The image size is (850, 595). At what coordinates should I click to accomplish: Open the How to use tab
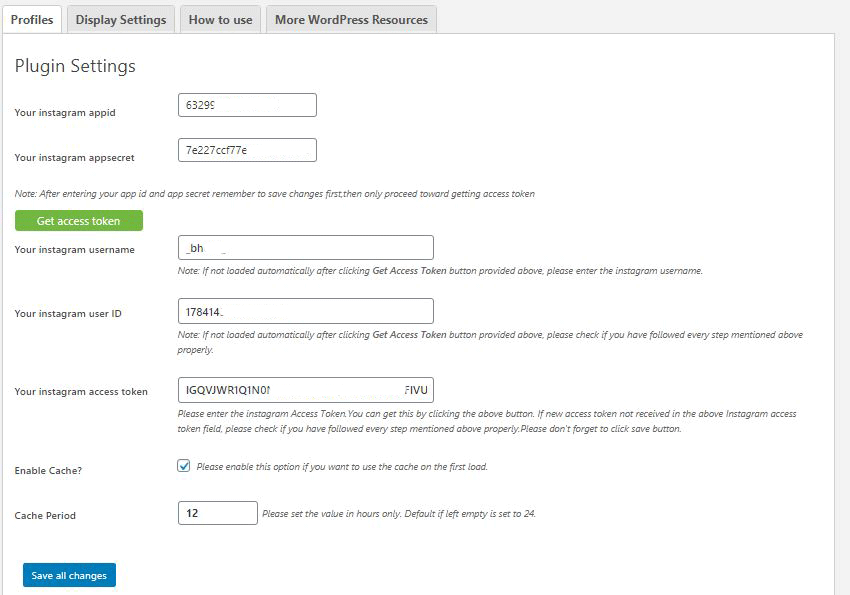(220, 20)
